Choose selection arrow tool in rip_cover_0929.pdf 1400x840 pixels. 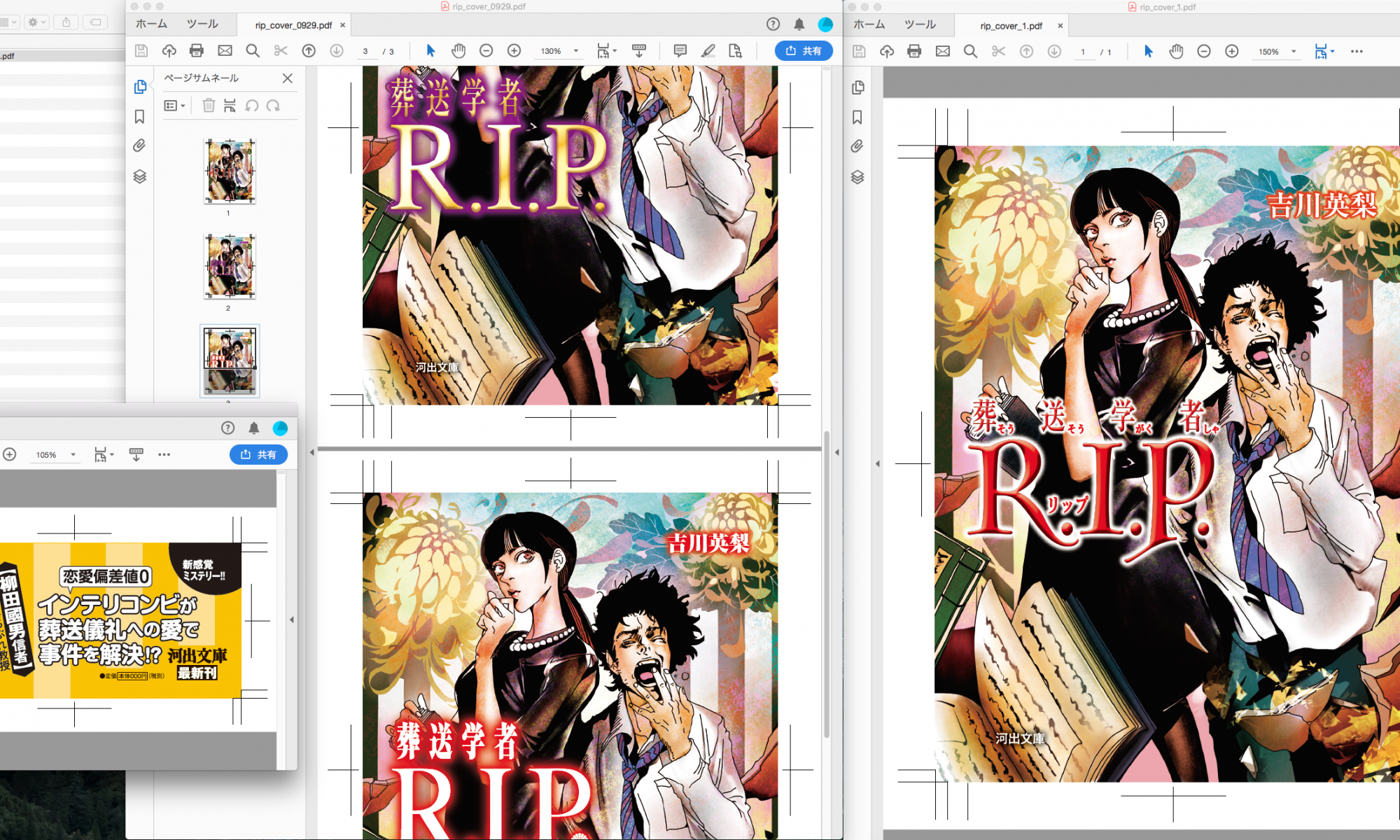pos(430,51)
